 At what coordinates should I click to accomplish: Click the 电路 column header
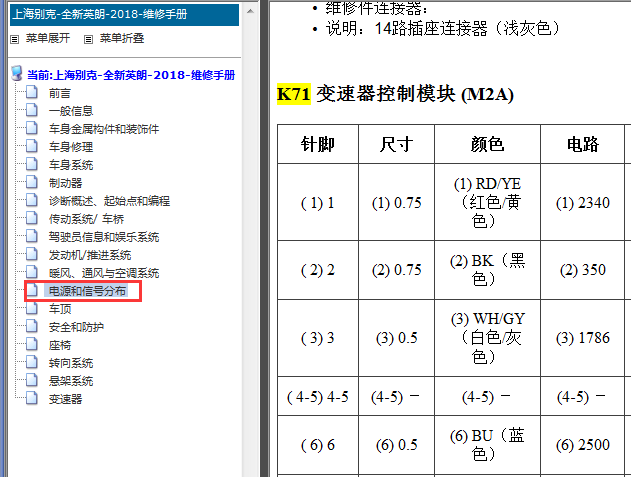tap(582, 144)
